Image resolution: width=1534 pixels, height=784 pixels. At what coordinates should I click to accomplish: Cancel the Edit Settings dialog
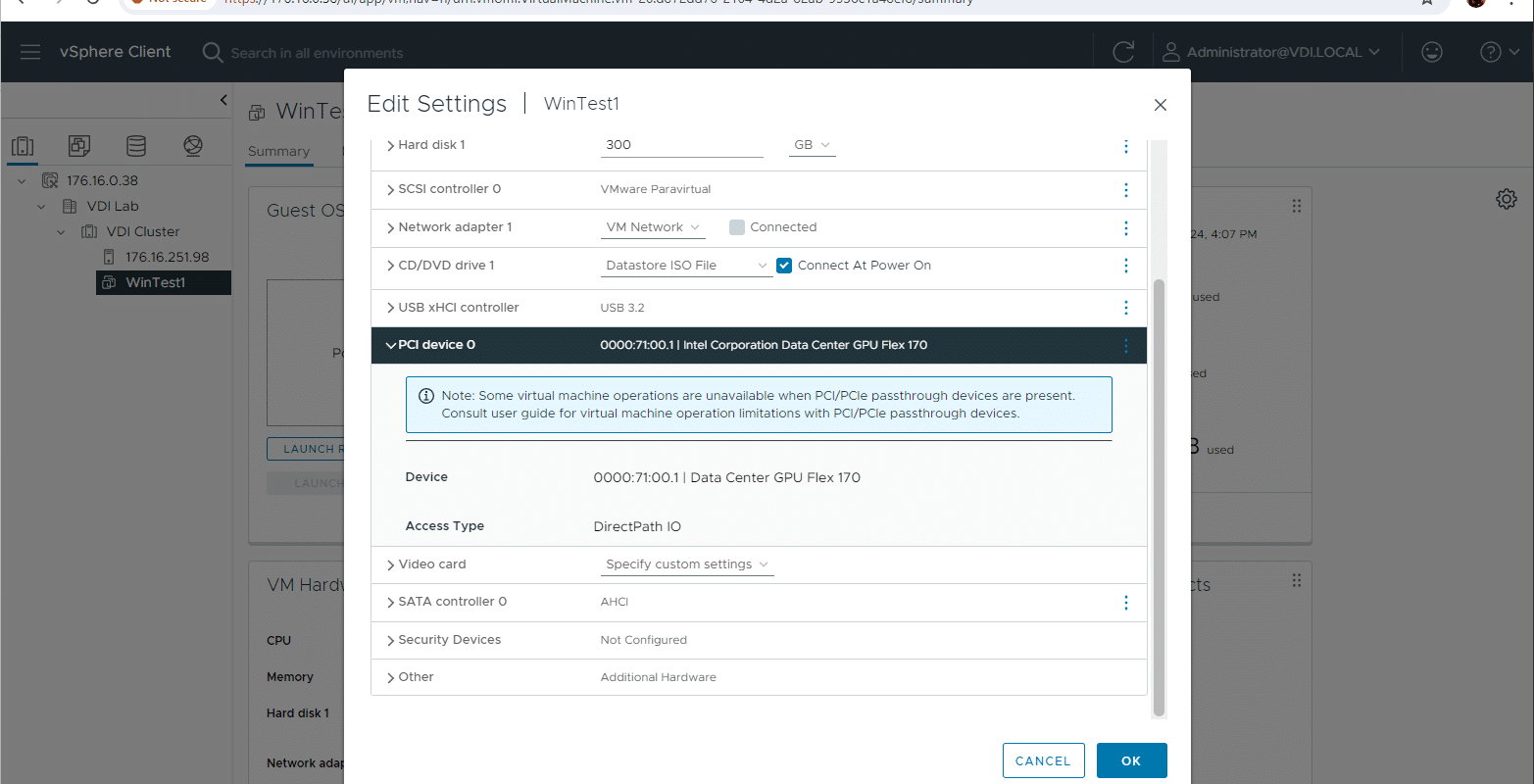pos(1043,760)
